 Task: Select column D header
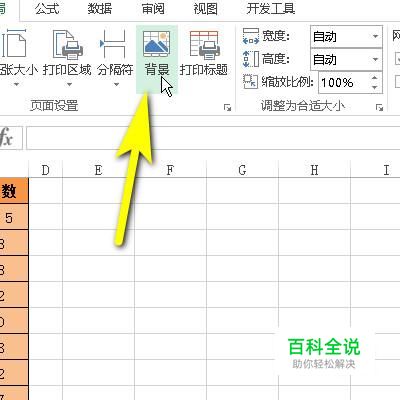[x=45, y=170]
